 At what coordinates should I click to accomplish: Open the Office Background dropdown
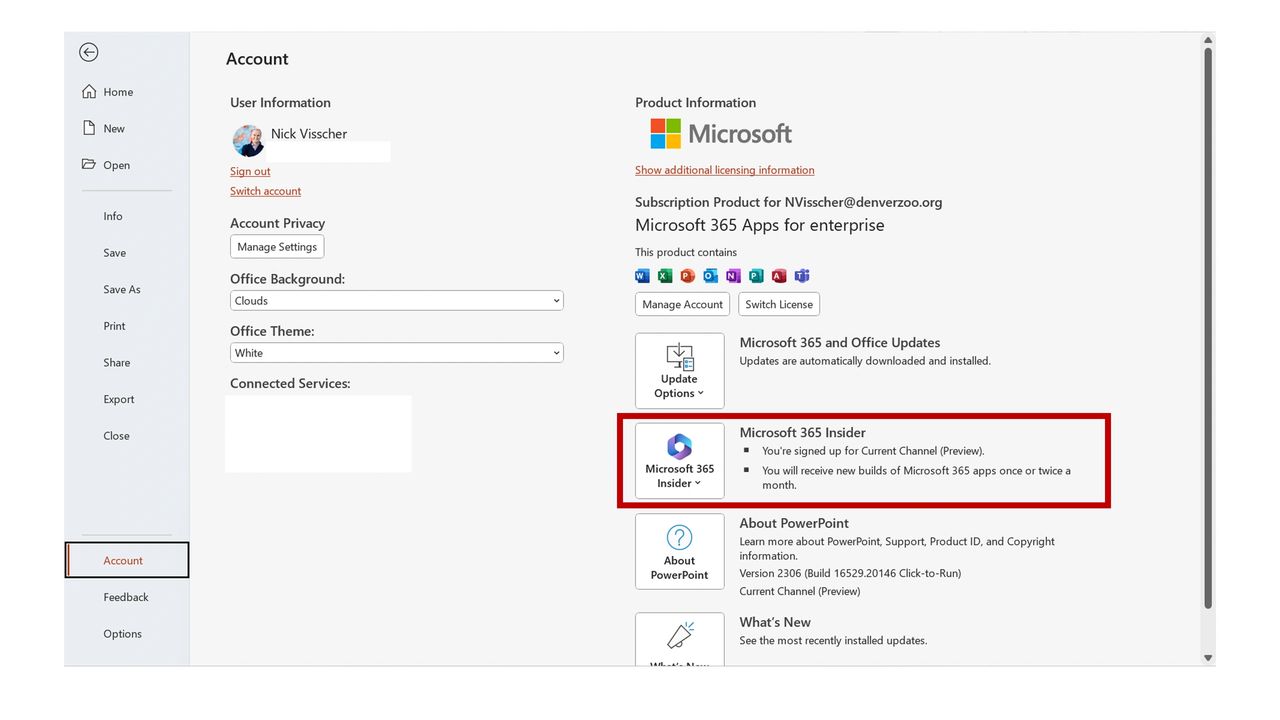tap(397, 301)
